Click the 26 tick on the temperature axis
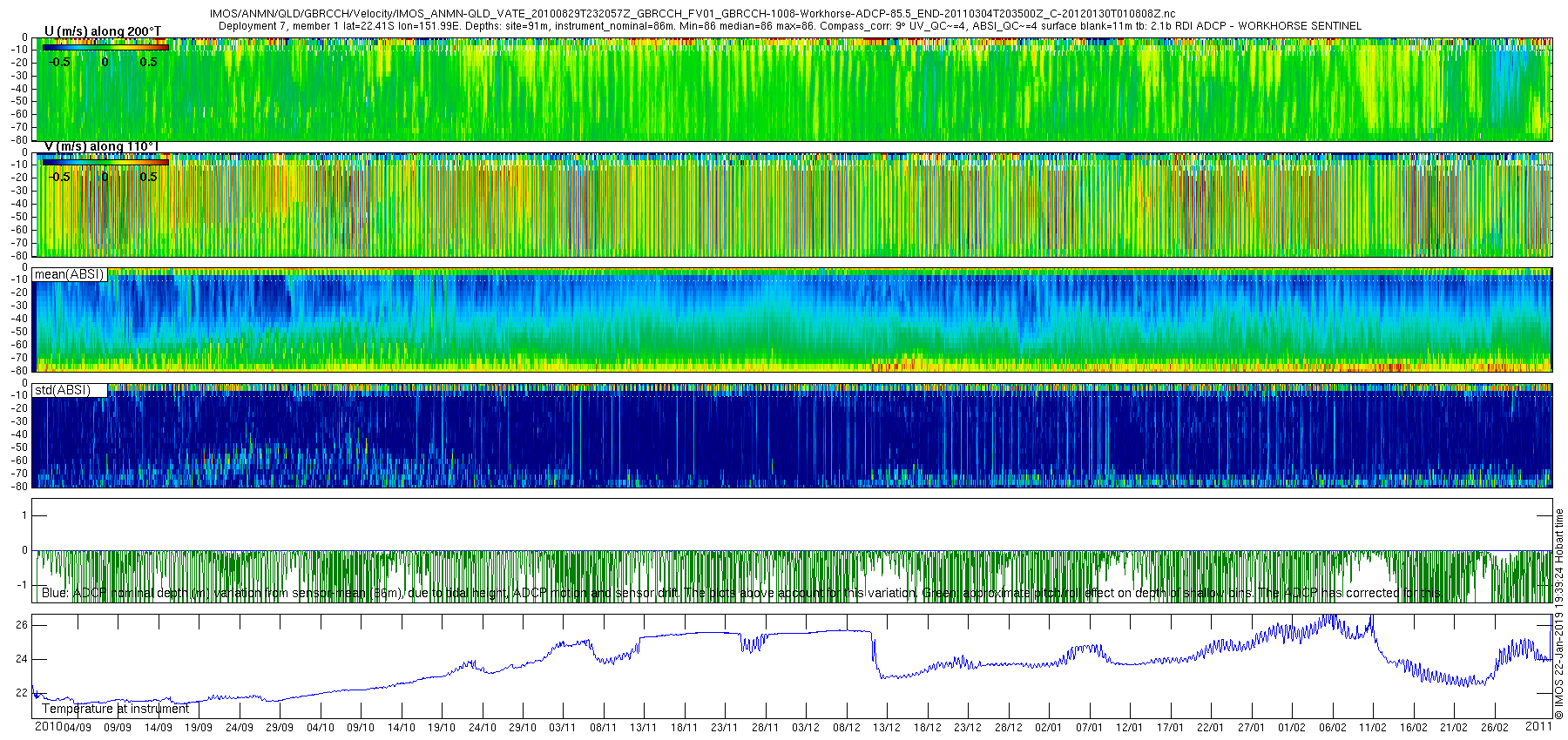This screenshot has height=740, width=1568. (23, 625)
